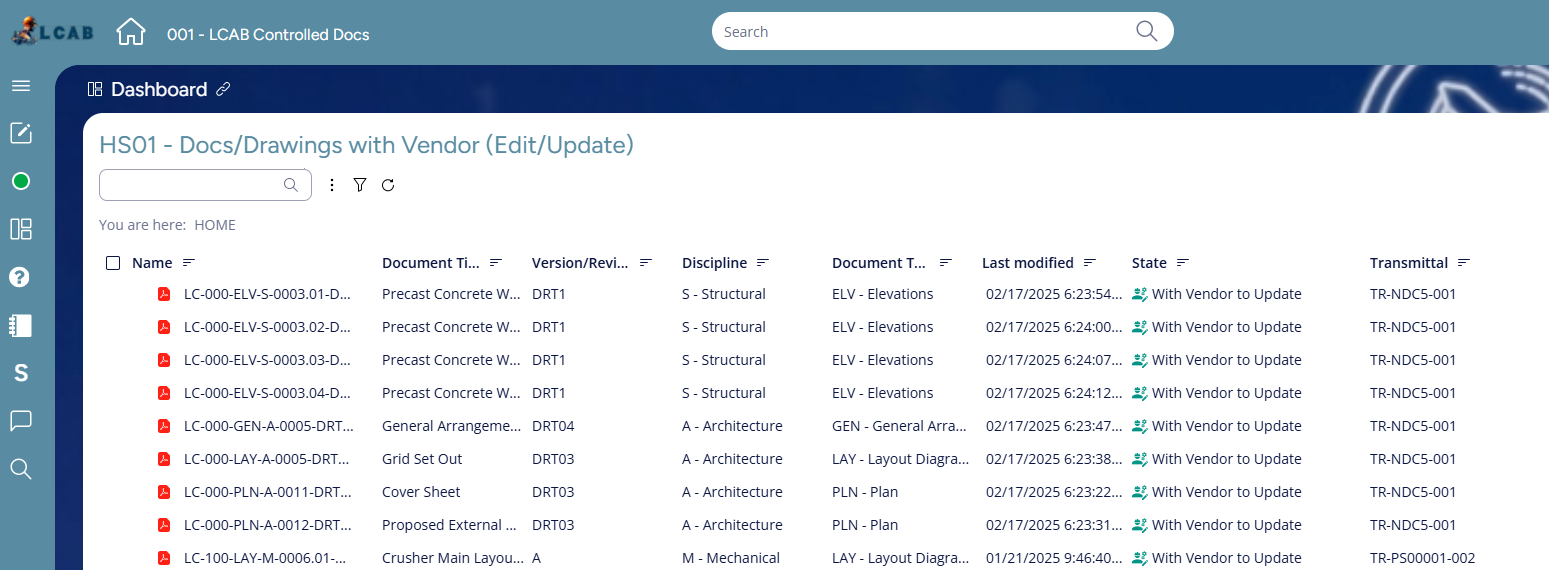This screenshot has width=1549, height=570.
Task: Click 'Proposed External ...' document title
Action: (449, 525)
